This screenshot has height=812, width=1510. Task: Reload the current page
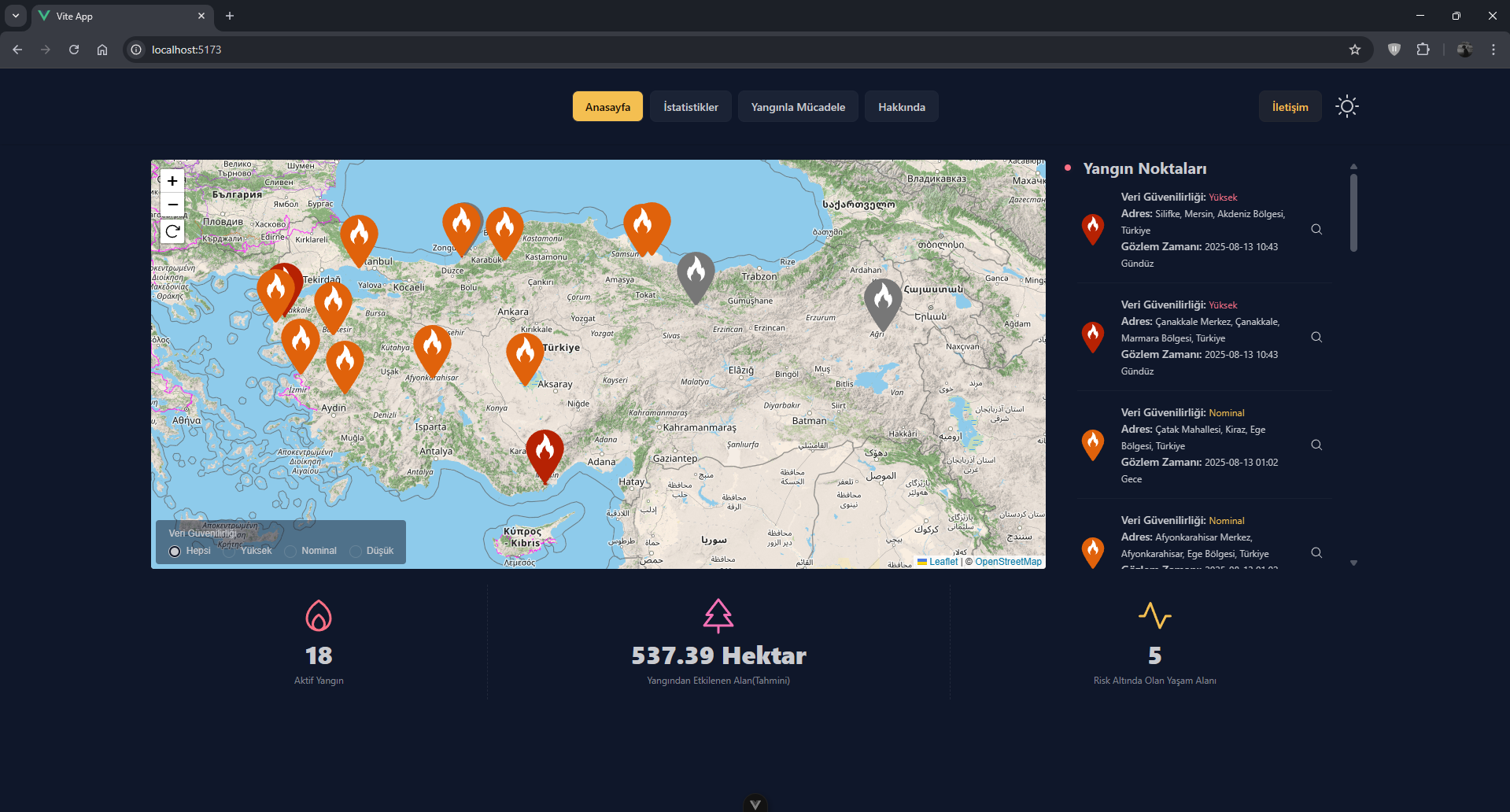[74, 50]
